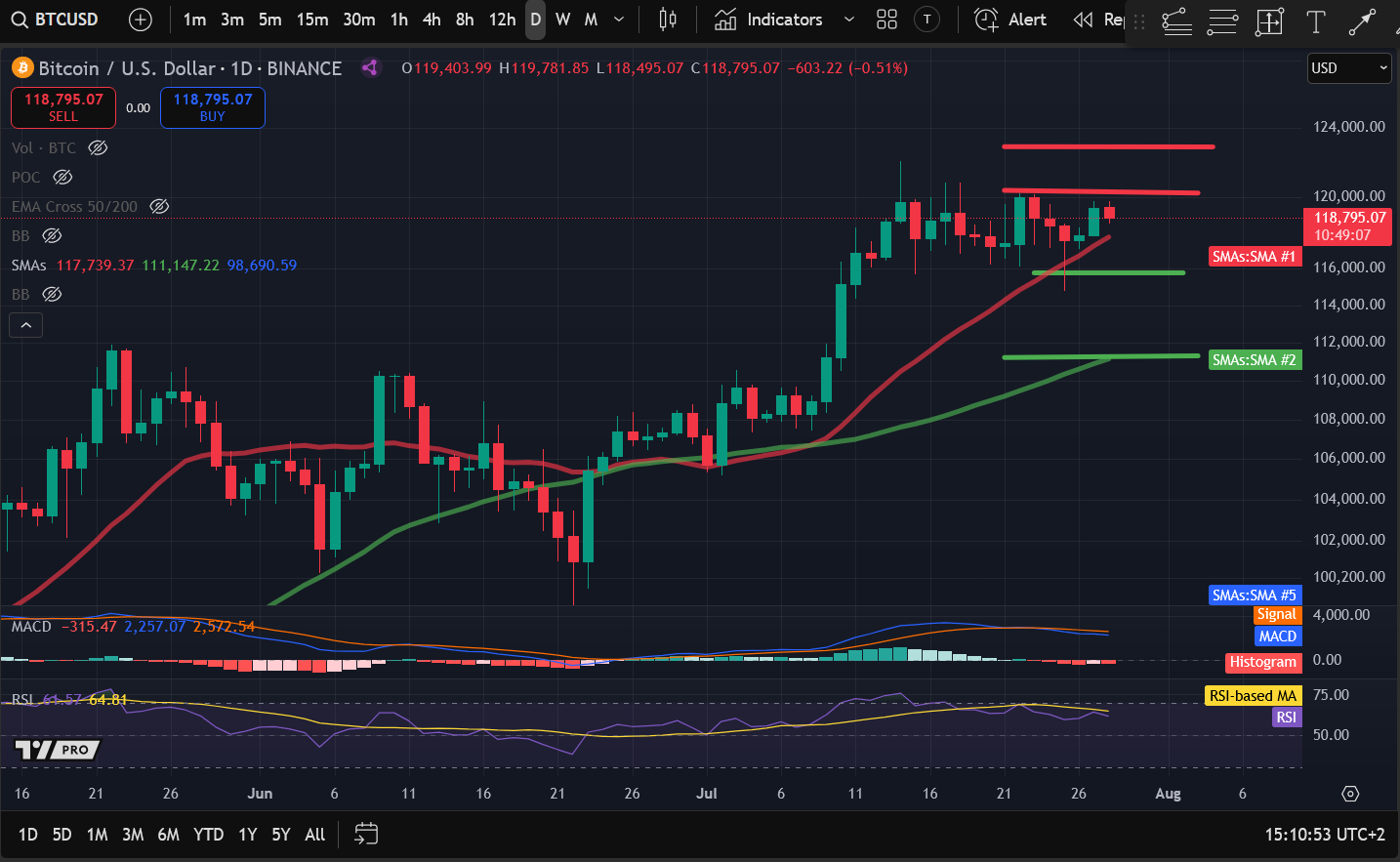1400x862 pixels.
Task: Click the SMAs:SMA #2 green label
Action: click(x=1255, y=360)
